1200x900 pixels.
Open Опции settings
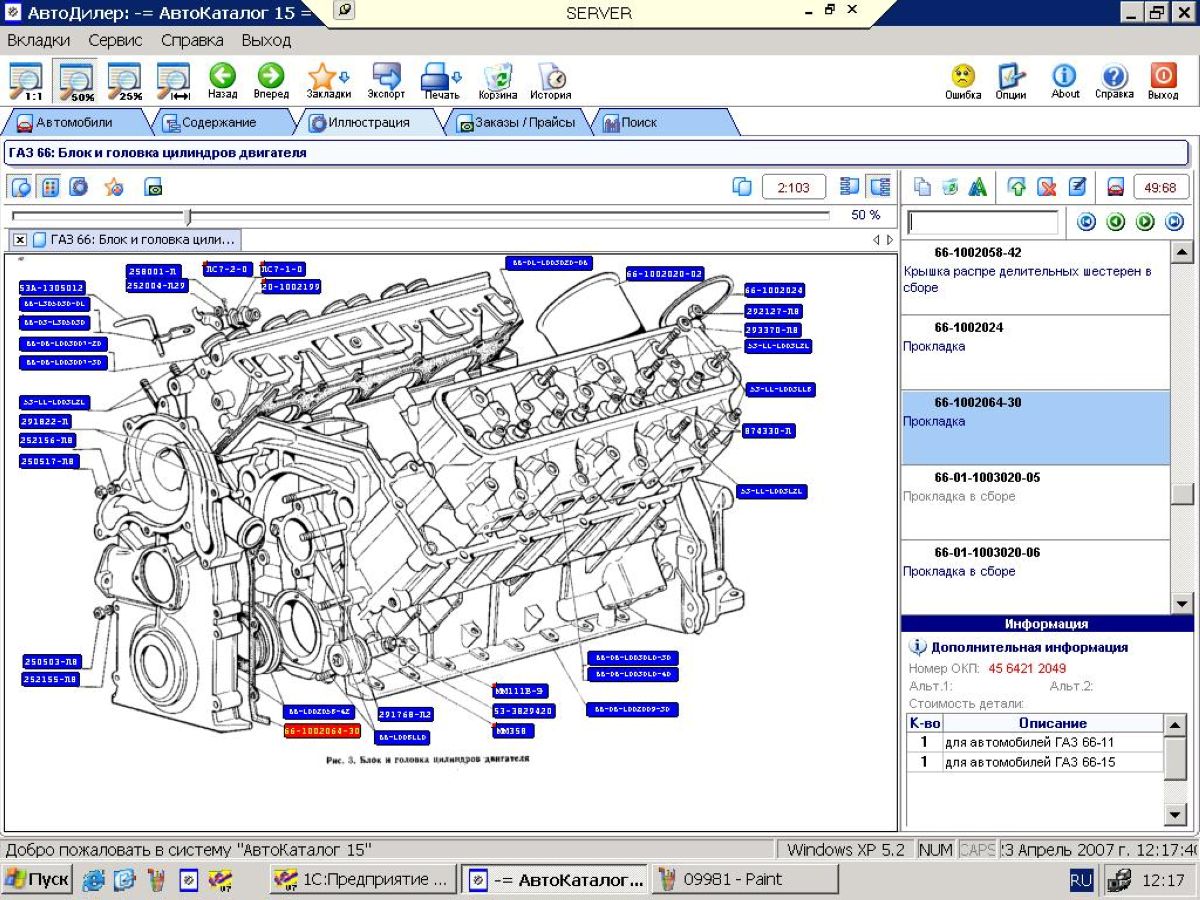point(1011,81)
